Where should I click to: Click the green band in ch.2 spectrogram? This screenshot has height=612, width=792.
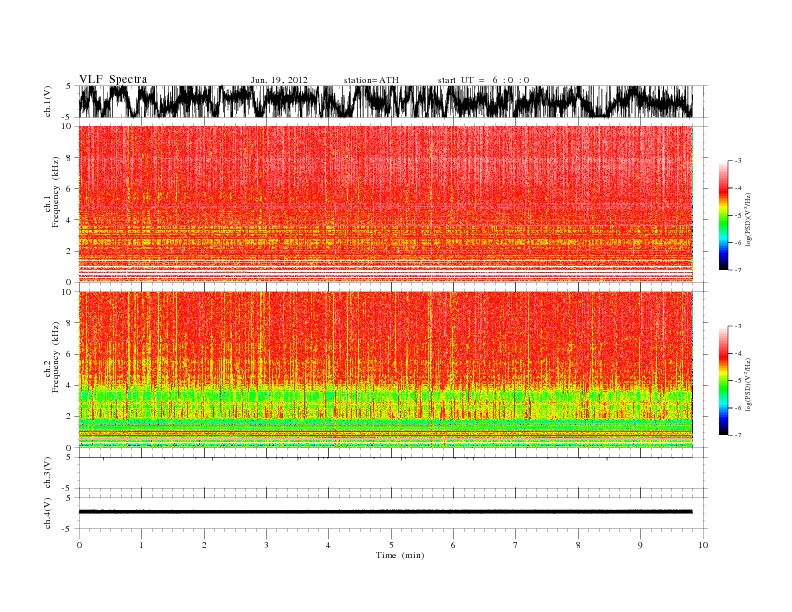385,395
